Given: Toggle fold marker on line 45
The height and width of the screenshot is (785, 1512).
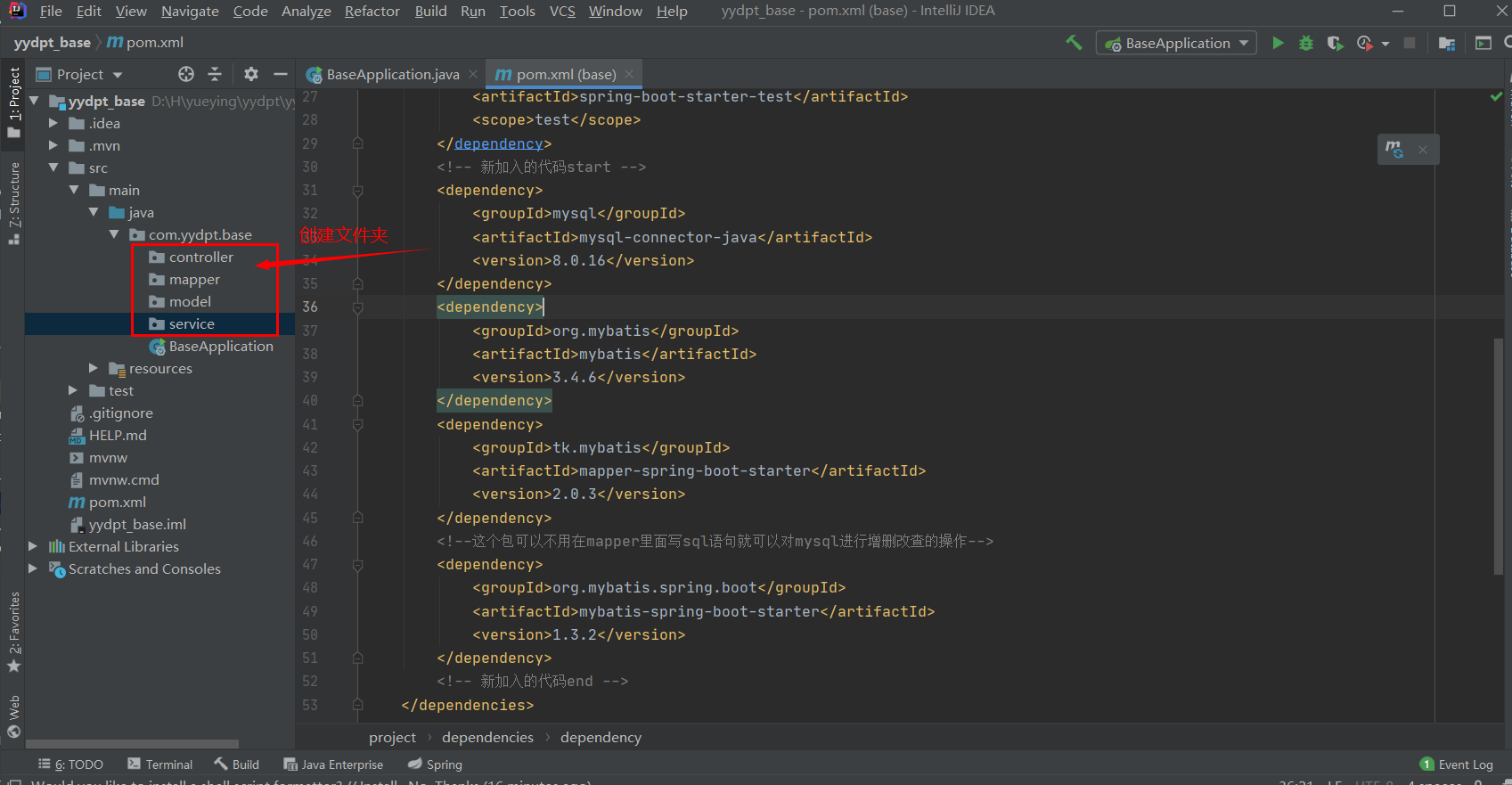Looking at the screenshot, I should point(357,518).
